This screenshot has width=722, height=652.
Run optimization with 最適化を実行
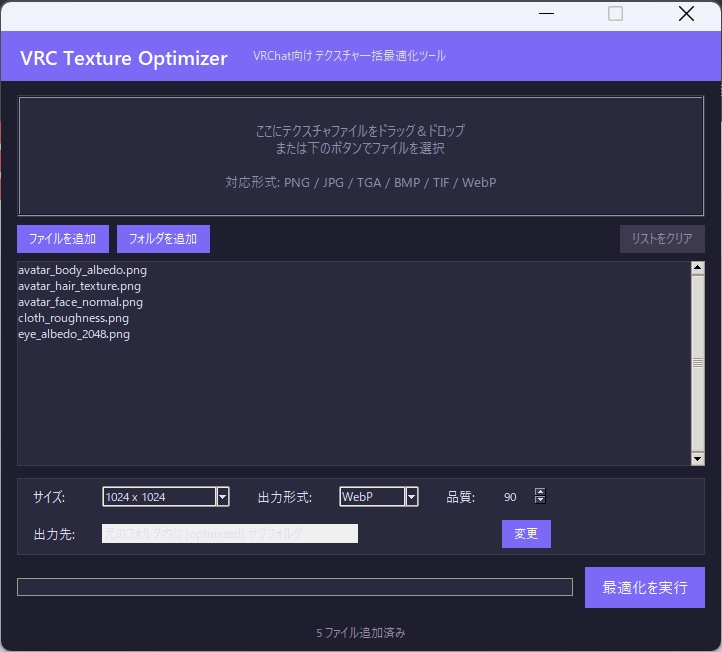click(645, 588)
